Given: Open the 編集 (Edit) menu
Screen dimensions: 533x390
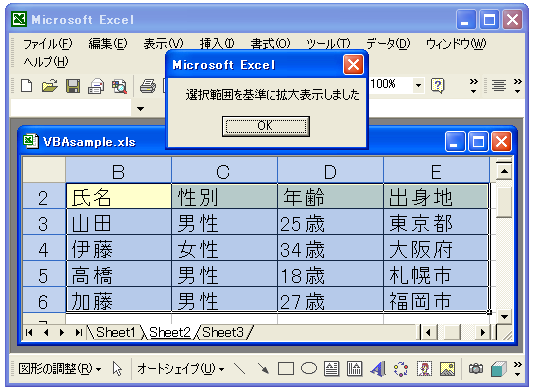Looking at the screenshot, I should pyautogui.click(x=108, y=44).
